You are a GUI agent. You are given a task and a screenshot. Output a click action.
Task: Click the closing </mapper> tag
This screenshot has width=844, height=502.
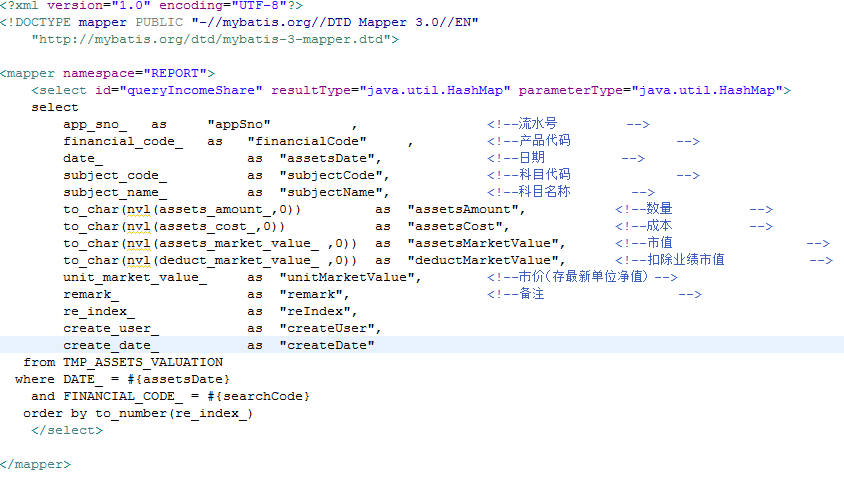pos(36,464)
